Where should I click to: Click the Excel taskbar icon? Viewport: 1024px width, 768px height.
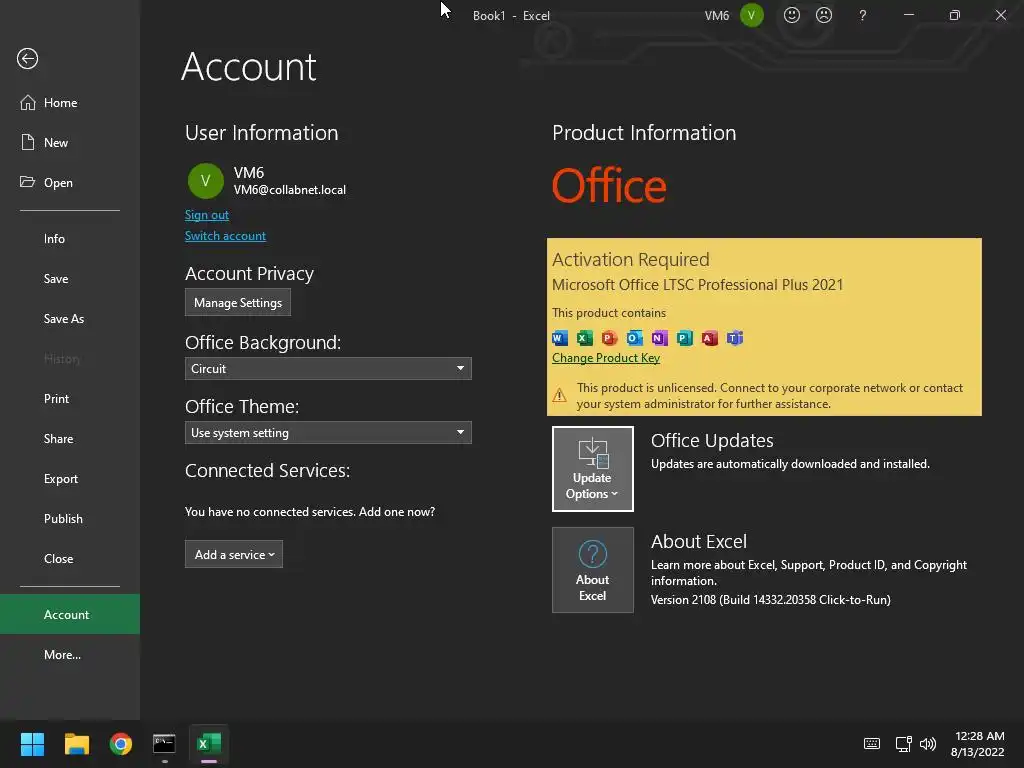(x=209, y=744)
